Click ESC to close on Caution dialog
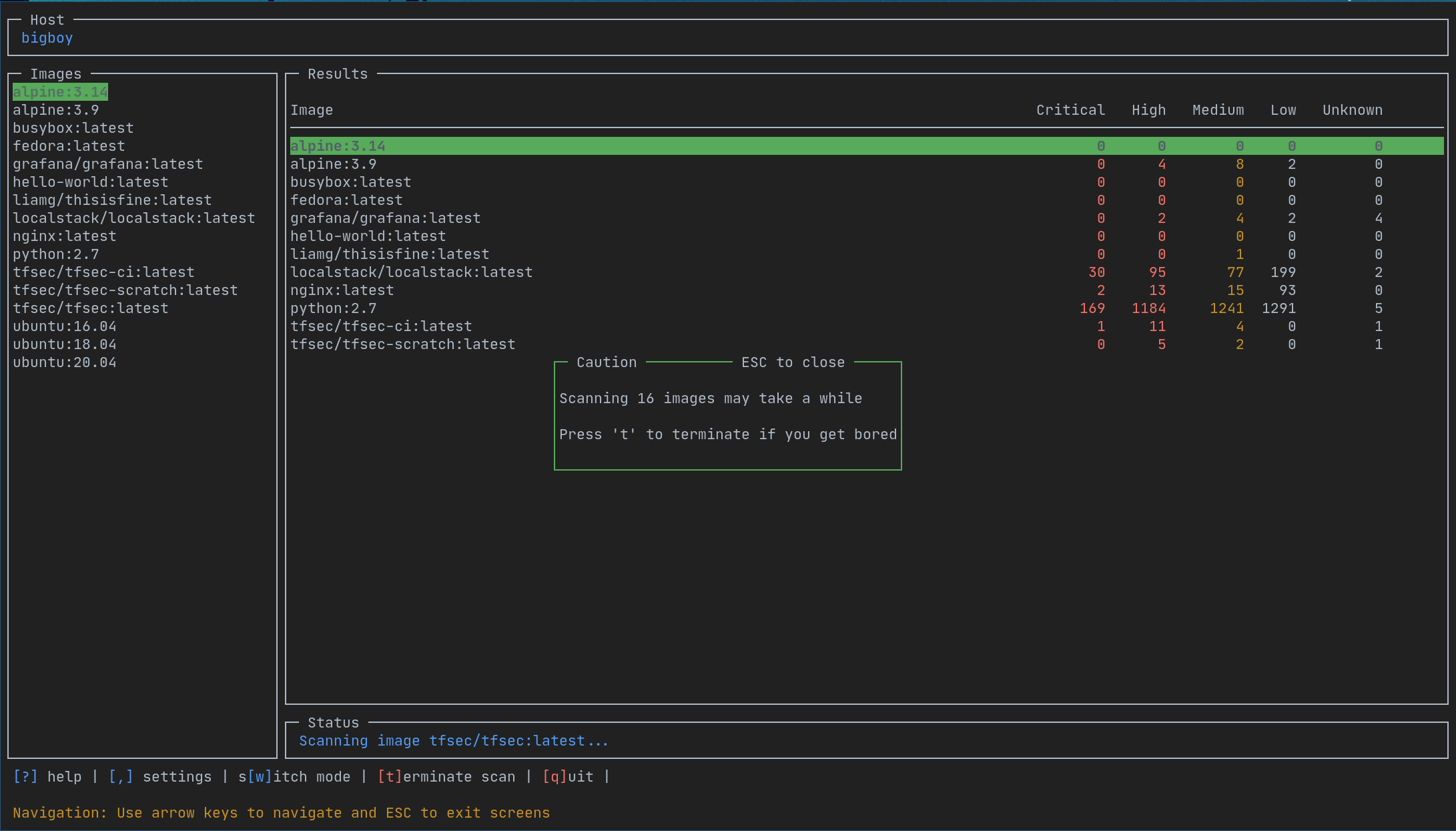 click(793, 362)
